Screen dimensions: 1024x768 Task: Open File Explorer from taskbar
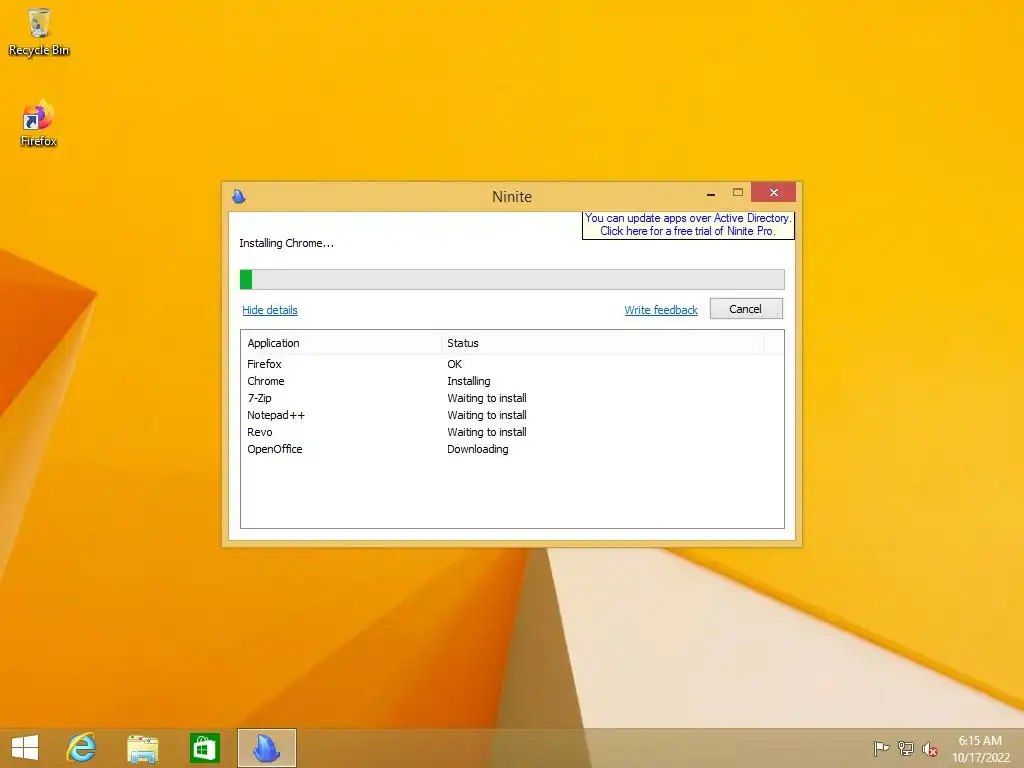click(x=142, y=748)
